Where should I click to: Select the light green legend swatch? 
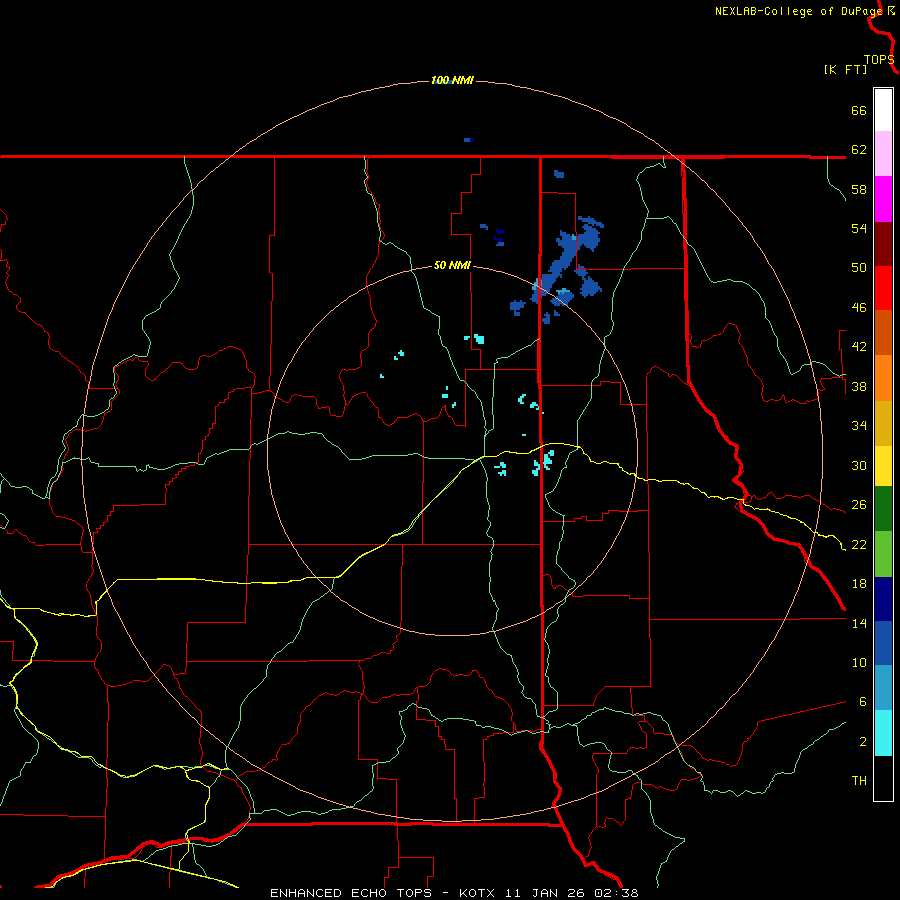coord(883,554)
